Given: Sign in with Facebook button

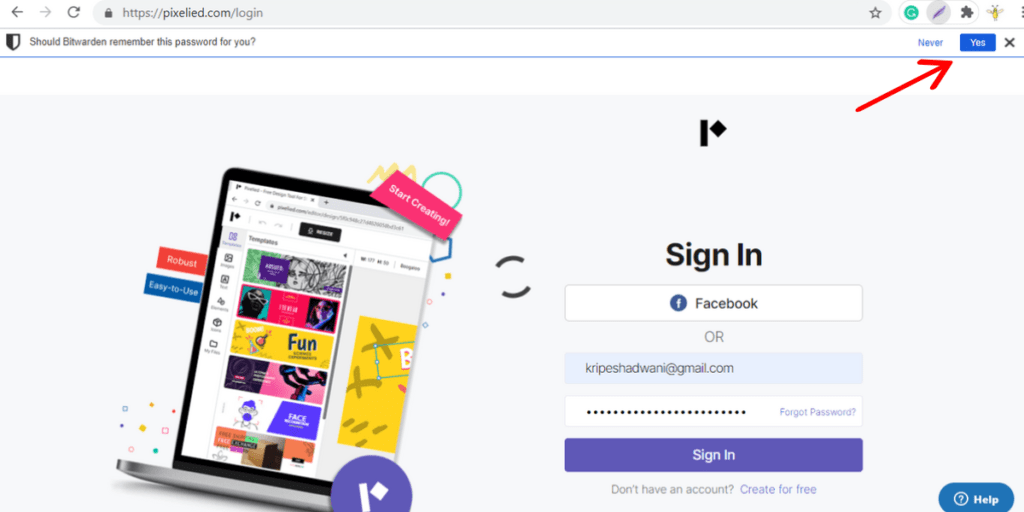Looking at the screenshot, I should (x=713, y=303).
